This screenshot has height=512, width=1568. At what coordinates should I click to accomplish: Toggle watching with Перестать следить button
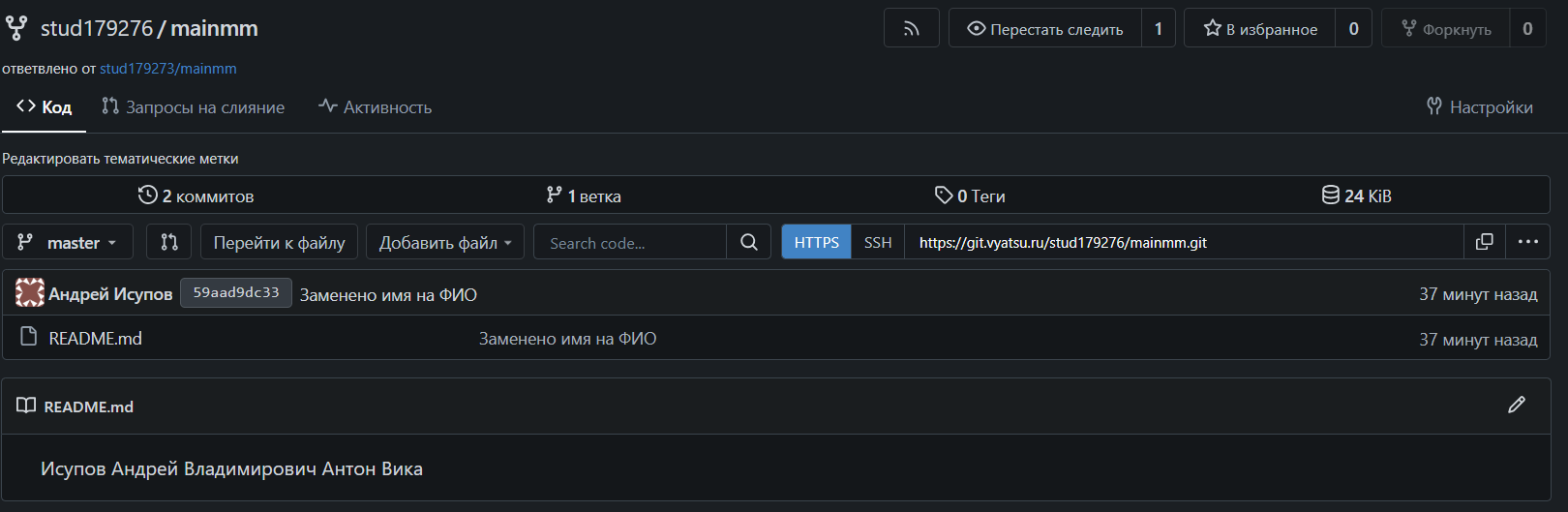(x=1045, y=29)
